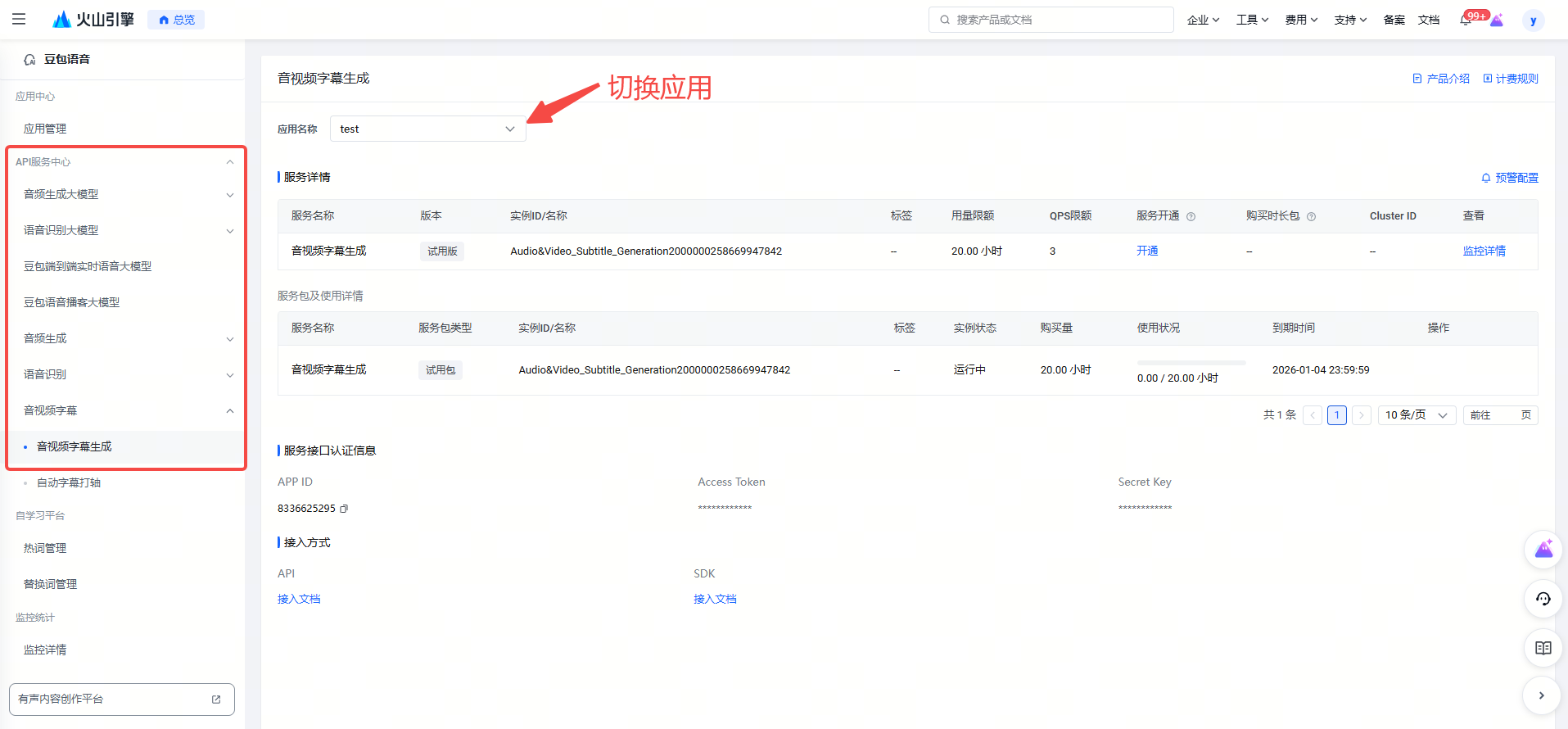Click the user avatar icon

(1533, 20)
